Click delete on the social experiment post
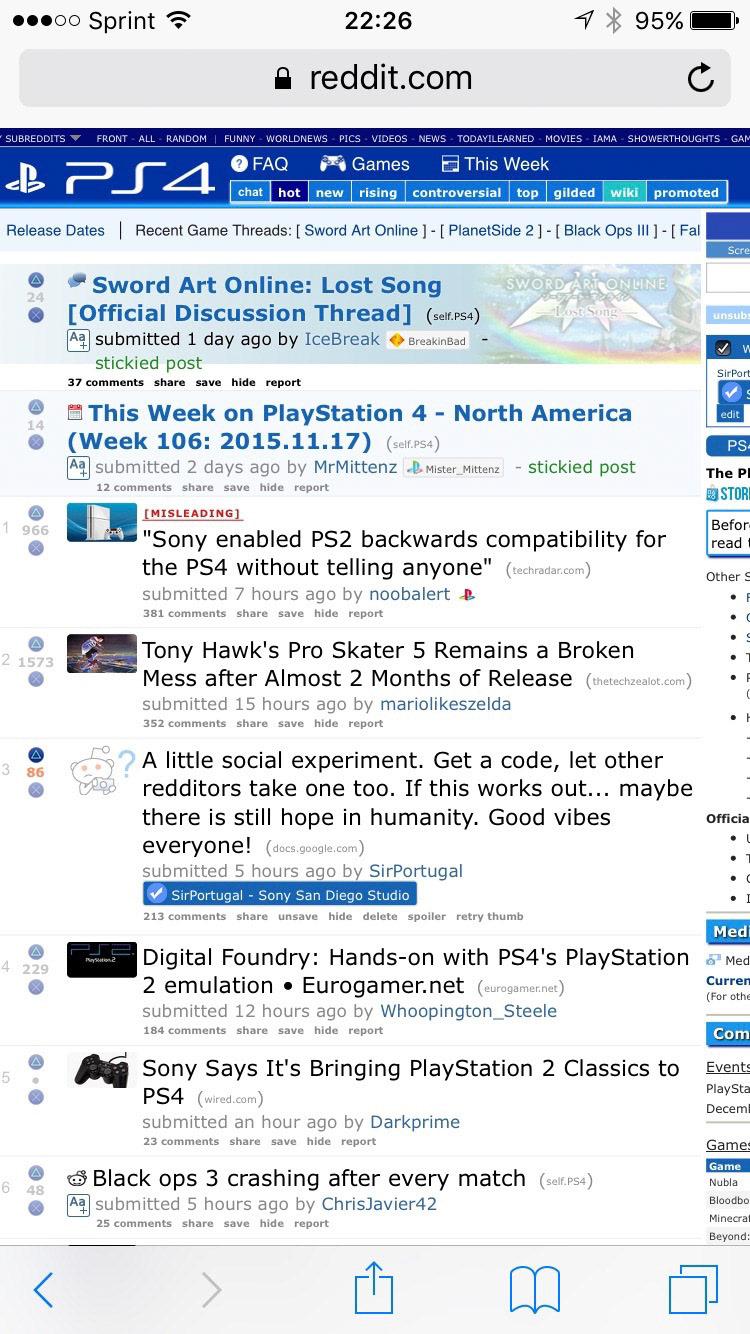 (x=380, y=916)
